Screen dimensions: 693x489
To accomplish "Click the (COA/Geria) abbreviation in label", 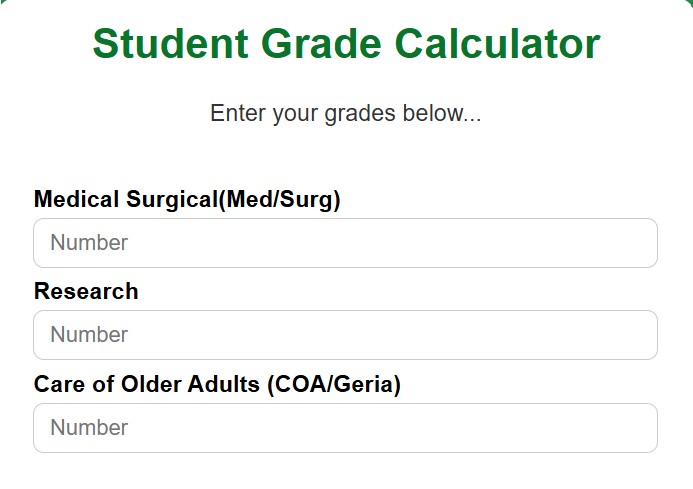I will [x=334, y=384].
